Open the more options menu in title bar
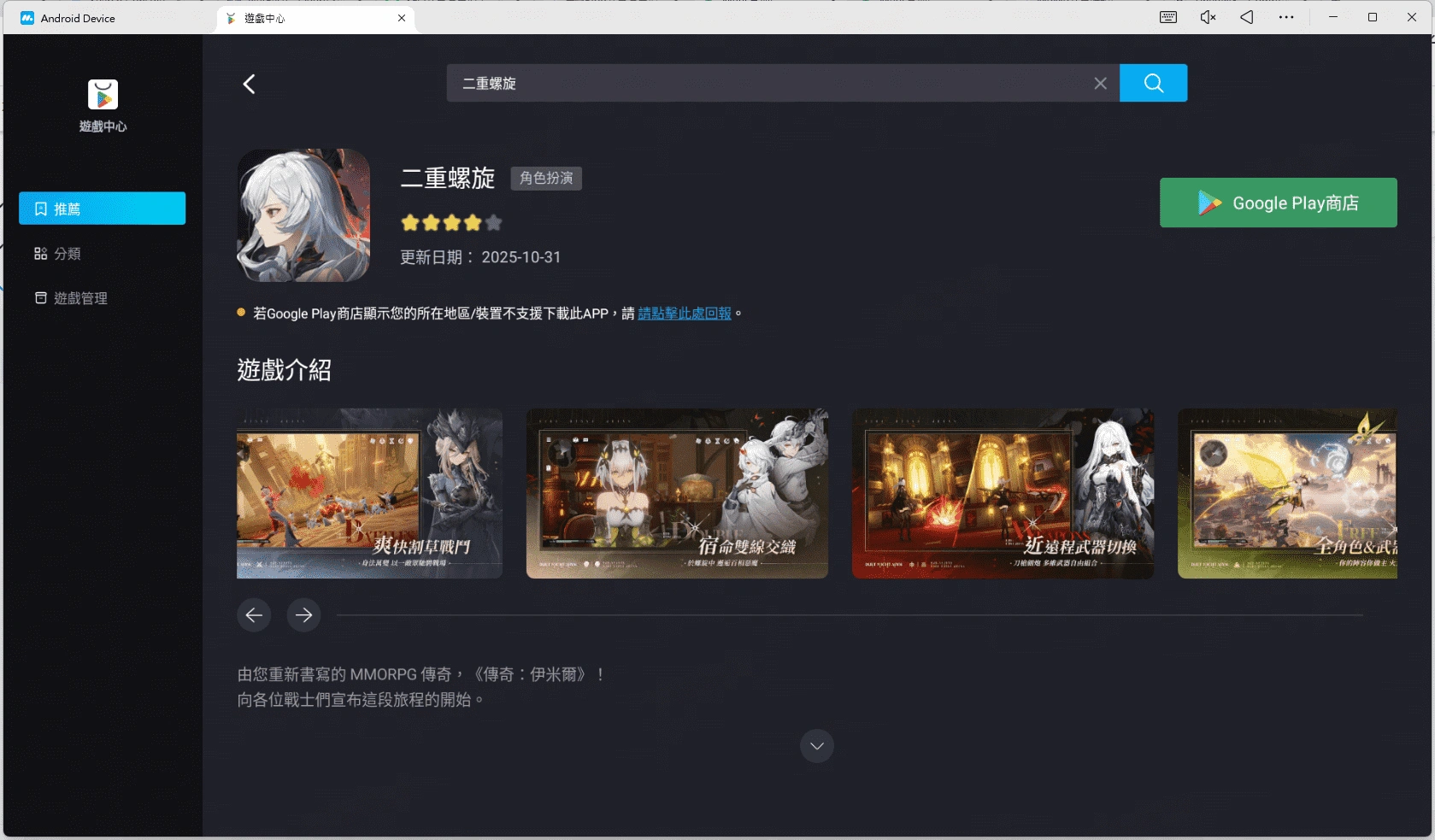 coord(1288,16)
